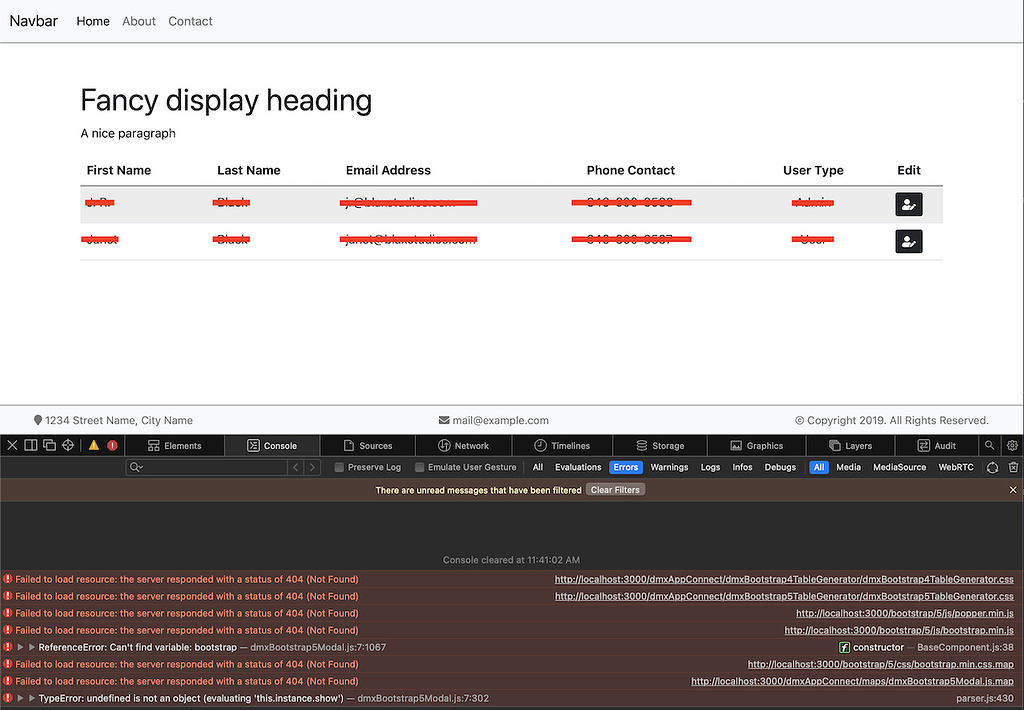Click the edit user icon in Janet's row
This screenshot has height=710, width=1024.
(908, 241)
